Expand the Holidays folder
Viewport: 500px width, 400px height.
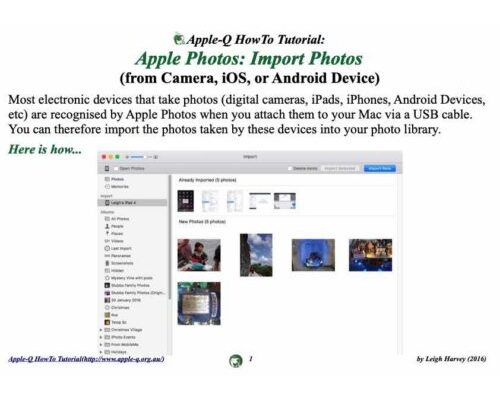[101, 352]
